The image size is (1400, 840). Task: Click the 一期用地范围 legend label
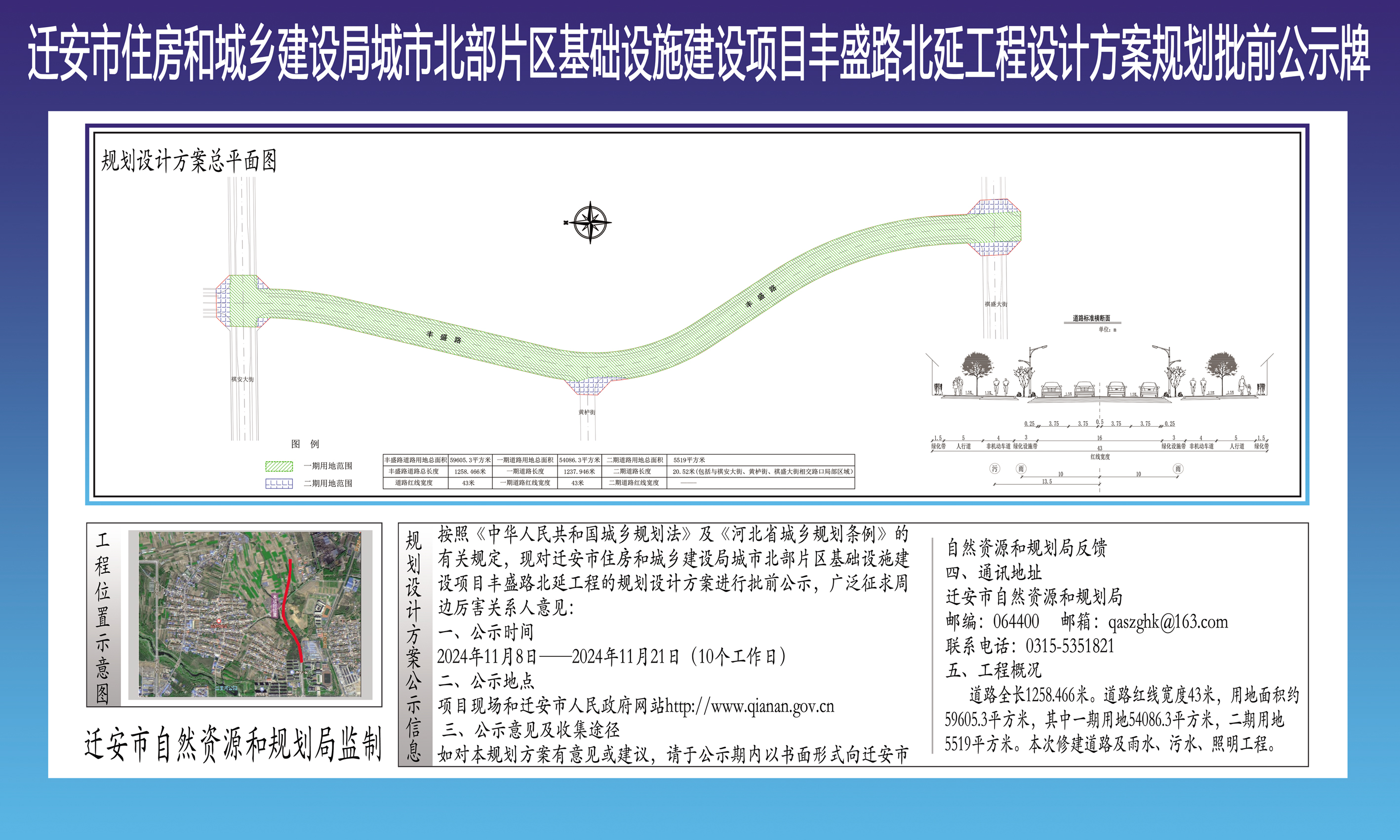pos(328,466)
